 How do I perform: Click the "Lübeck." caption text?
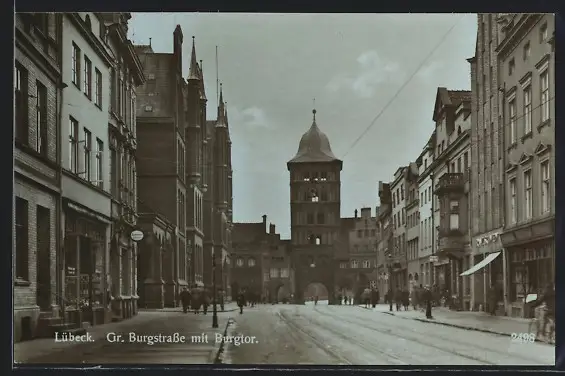75,337
